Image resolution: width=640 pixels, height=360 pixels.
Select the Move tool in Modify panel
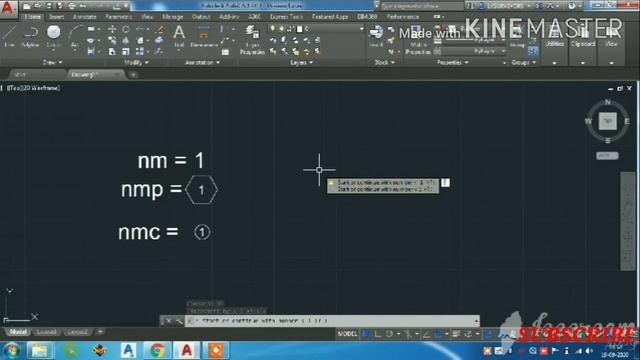click(112, 29)
